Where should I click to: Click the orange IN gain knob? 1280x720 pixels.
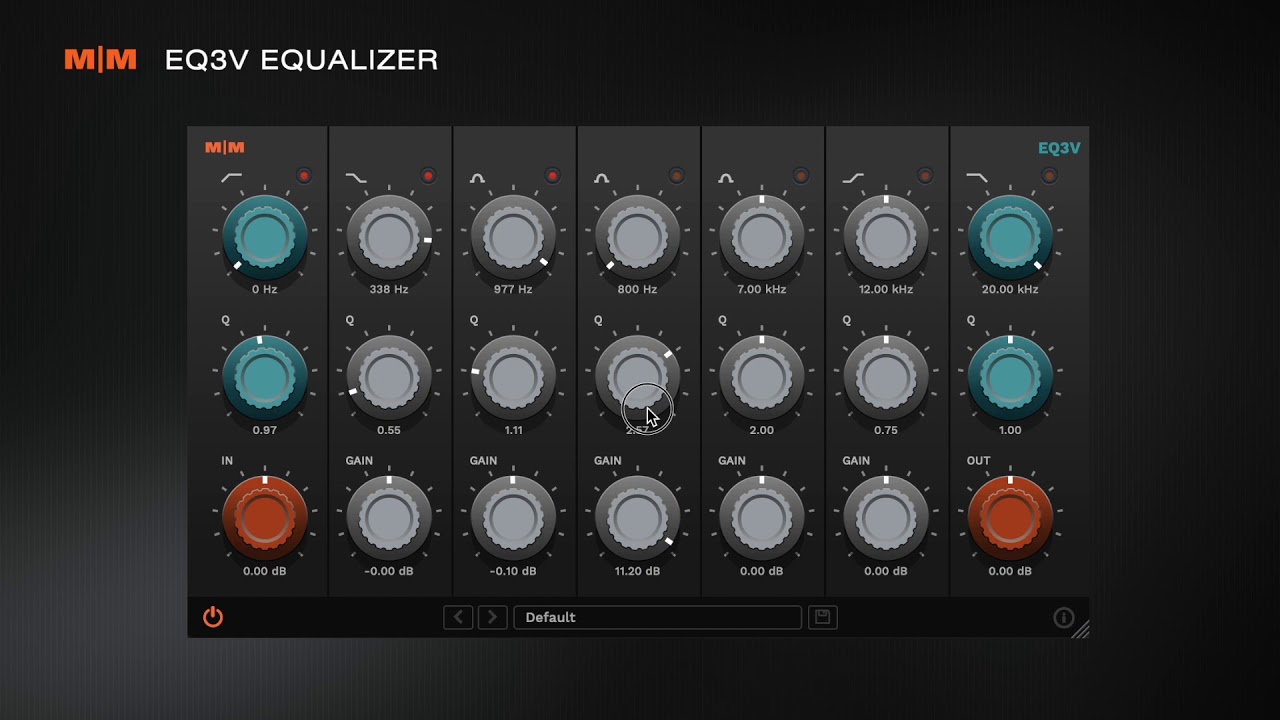click(265, 519)
